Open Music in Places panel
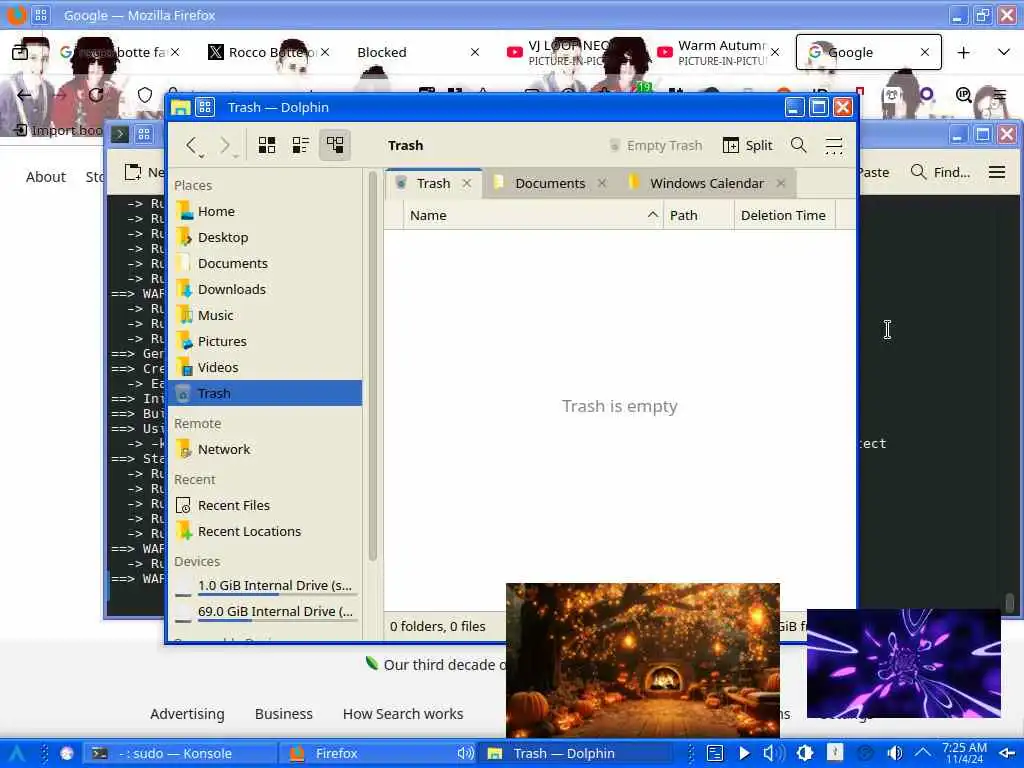 click(264, 315)
